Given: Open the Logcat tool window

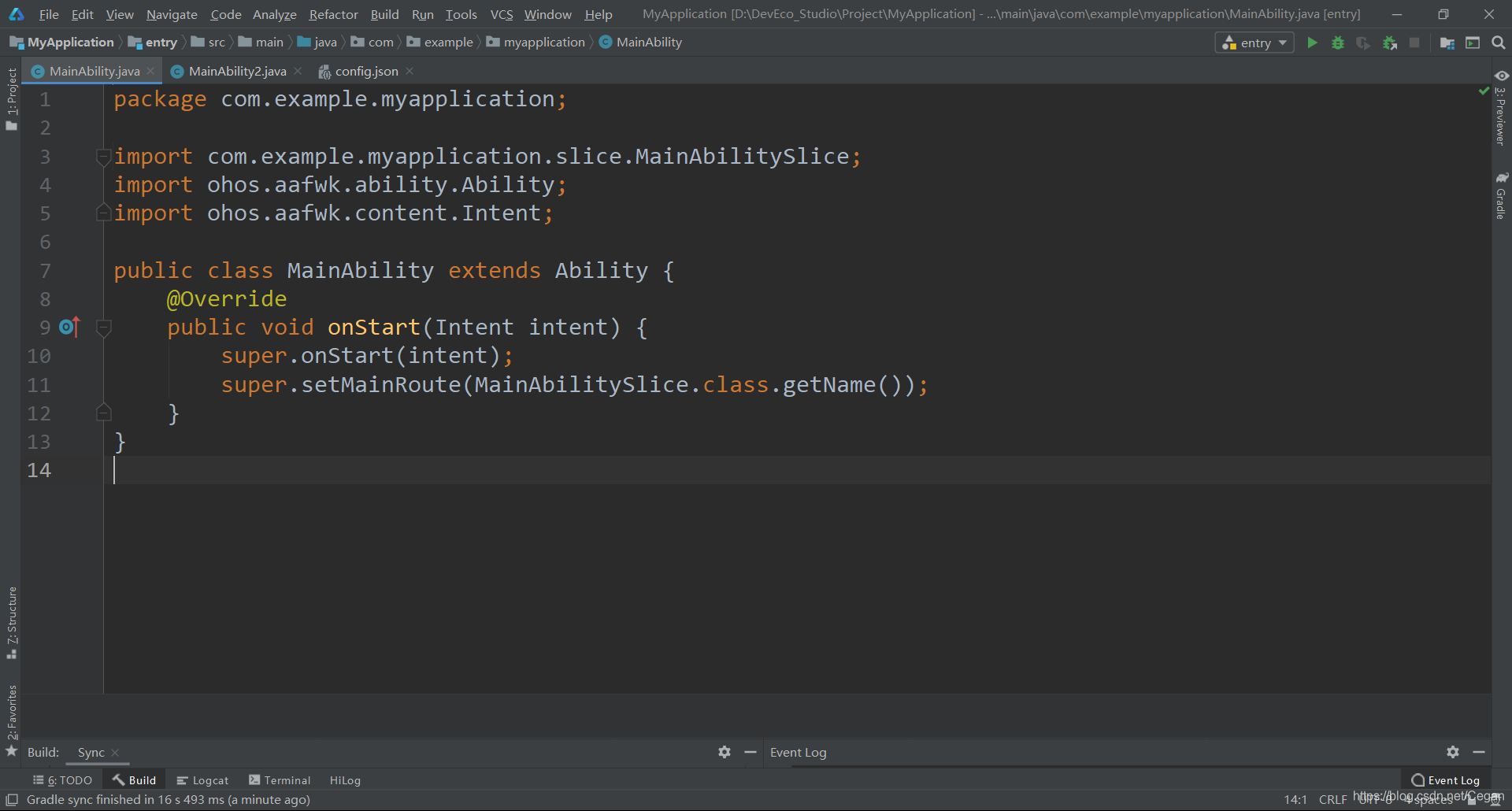Looking at the screenshot, I should point(202,780).
